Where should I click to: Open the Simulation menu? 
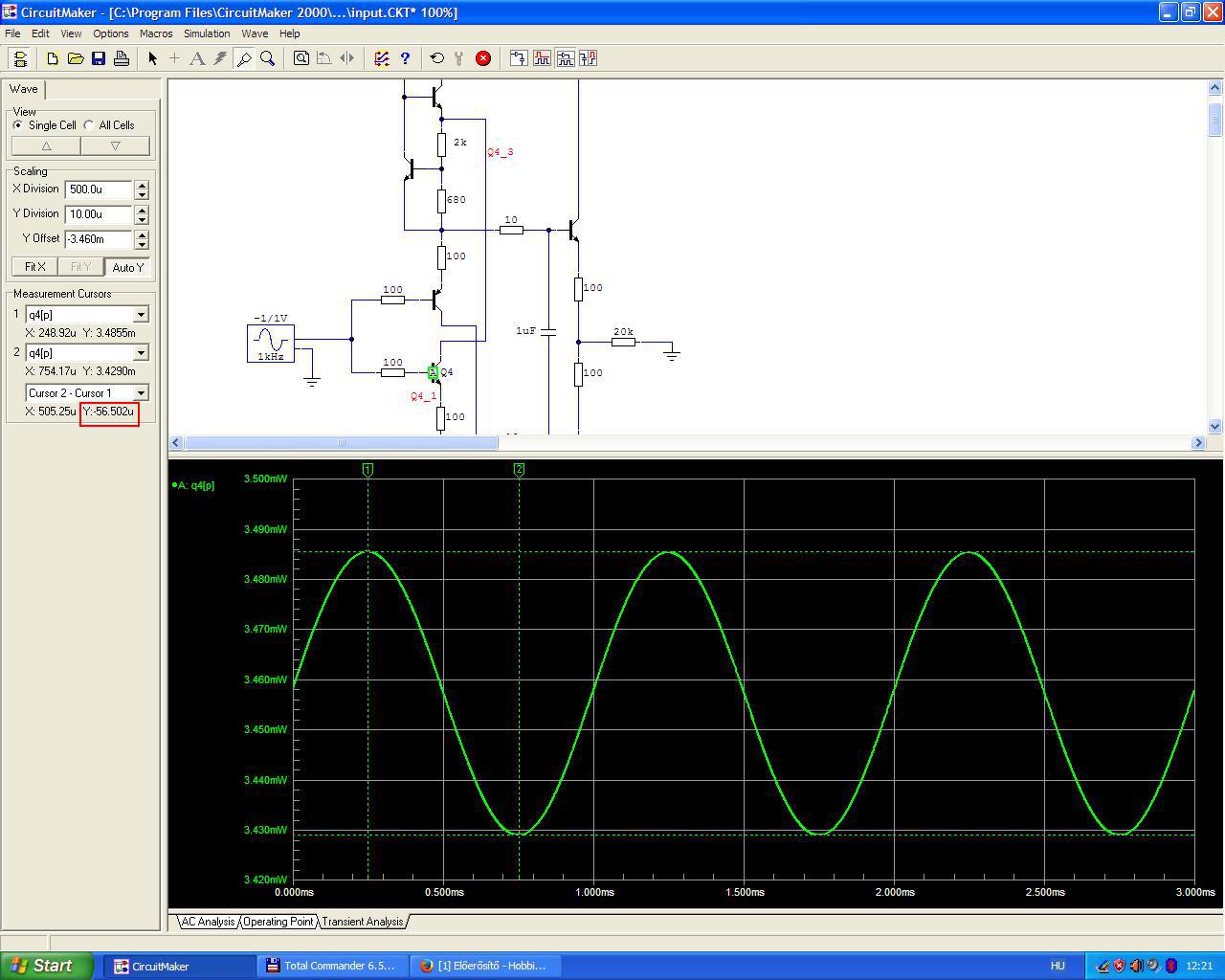point(207,33)
